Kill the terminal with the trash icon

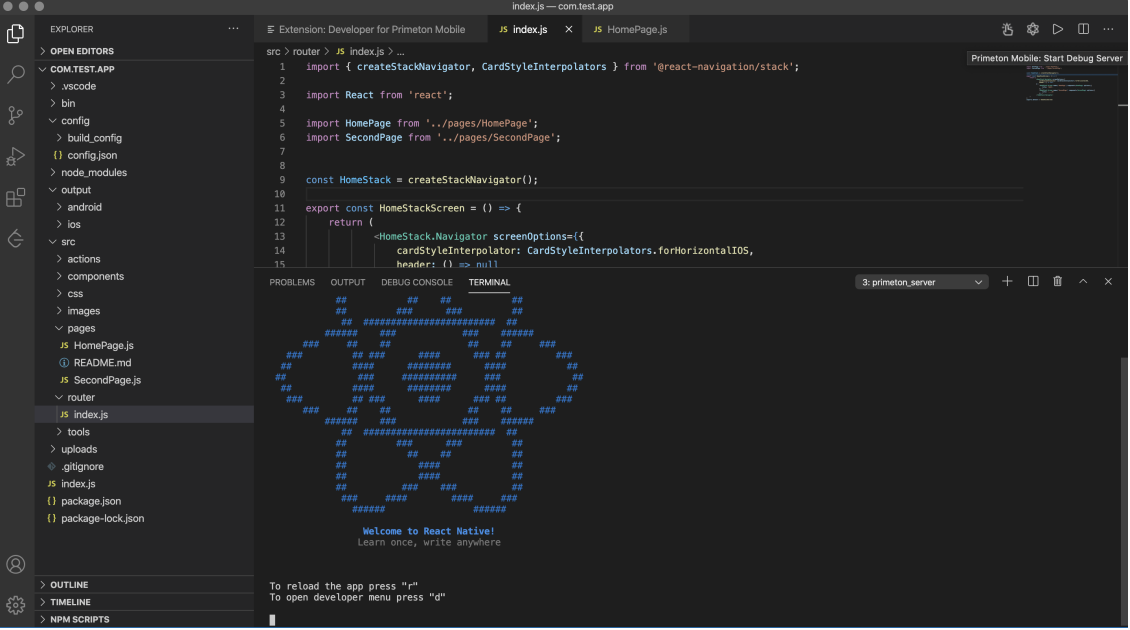pos(1057,282)
